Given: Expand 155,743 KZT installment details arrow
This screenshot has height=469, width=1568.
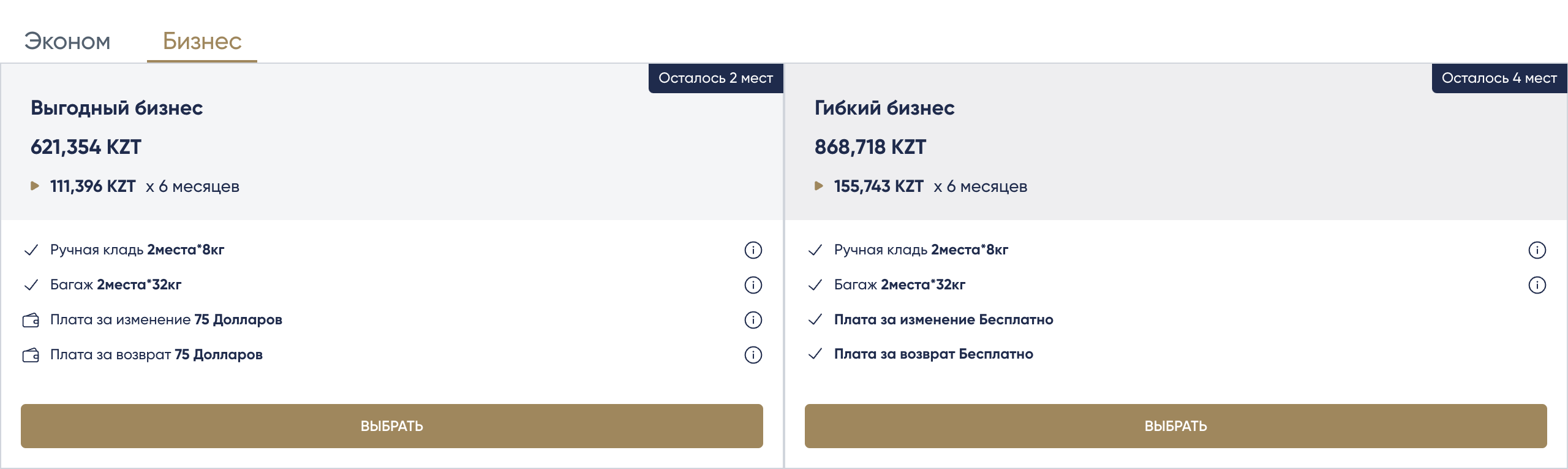Looking at the screenshot, I should tap(819, 186).
